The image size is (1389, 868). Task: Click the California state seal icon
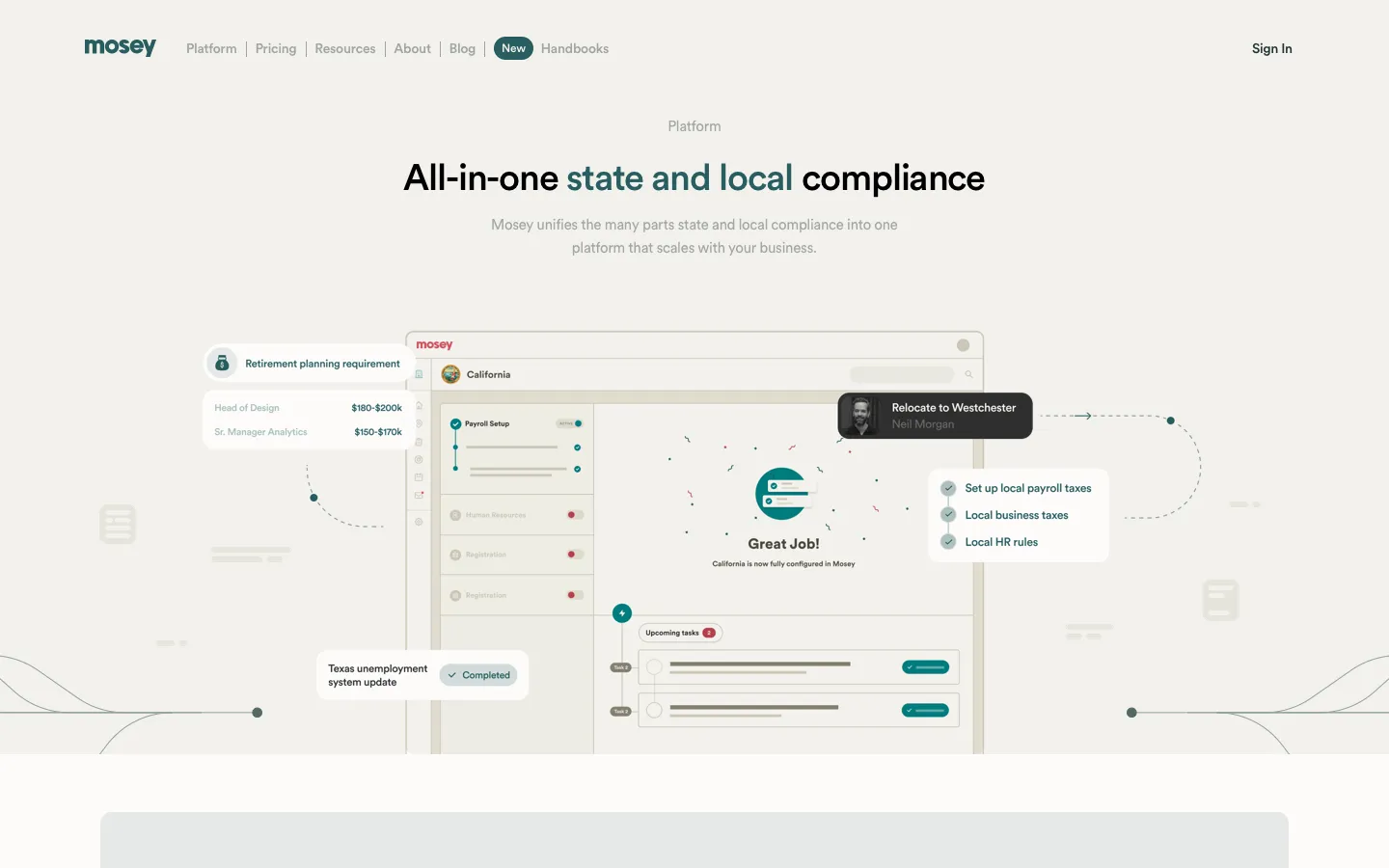[x=450, y=374]
